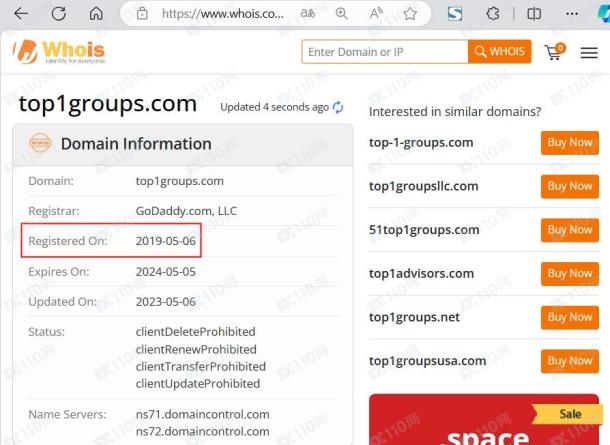Buy Now for top-1-groups.com
Screen dimensions: 610x445
(x=570, y=143)
